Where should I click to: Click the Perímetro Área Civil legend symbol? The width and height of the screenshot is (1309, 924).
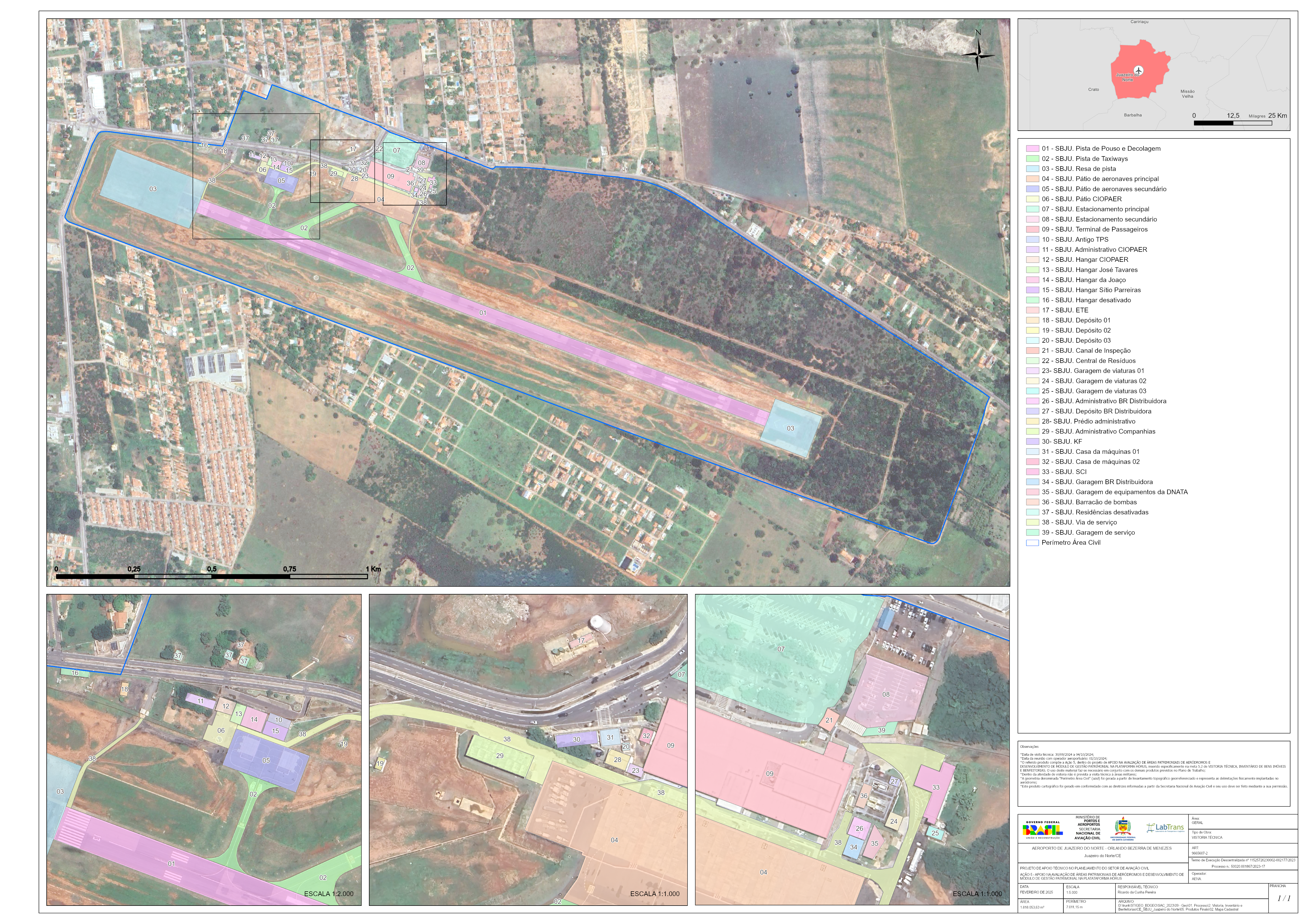(x=1032, y=543)
